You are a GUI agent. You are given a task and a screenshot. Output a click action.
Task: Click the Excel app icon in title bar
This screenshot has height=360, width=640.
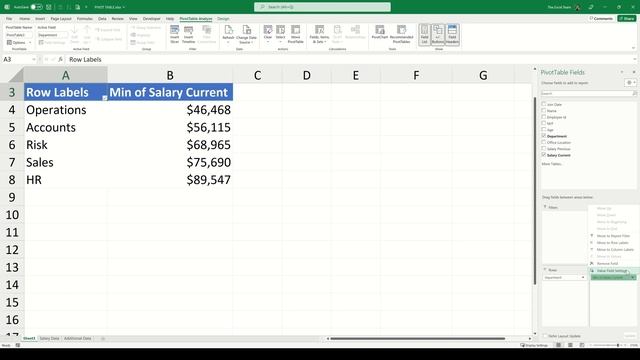pyautogui.click(x=7, y=7)
